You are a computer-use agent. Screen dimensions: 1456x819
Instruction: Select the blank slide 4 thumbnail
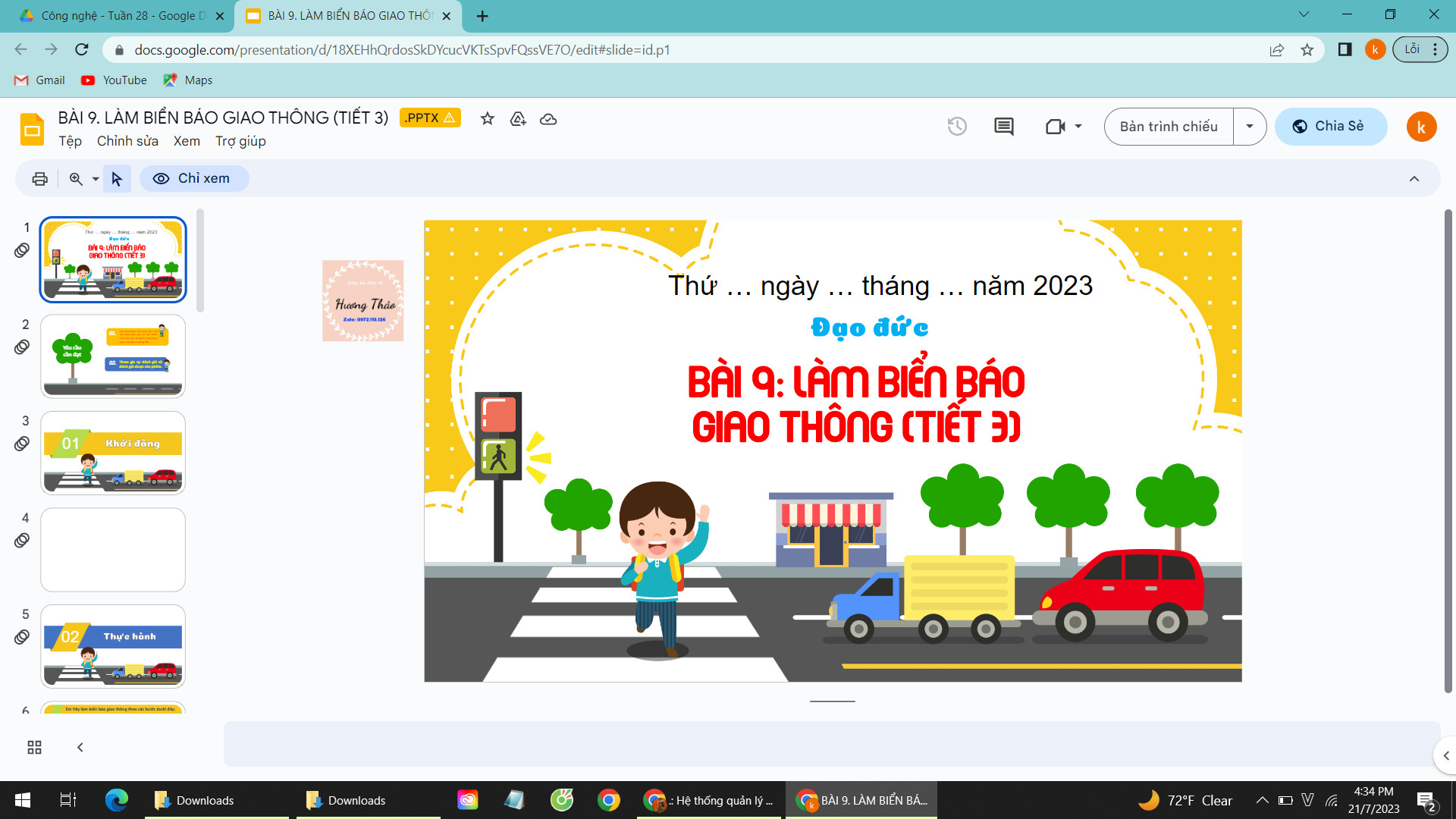[112, 550]
